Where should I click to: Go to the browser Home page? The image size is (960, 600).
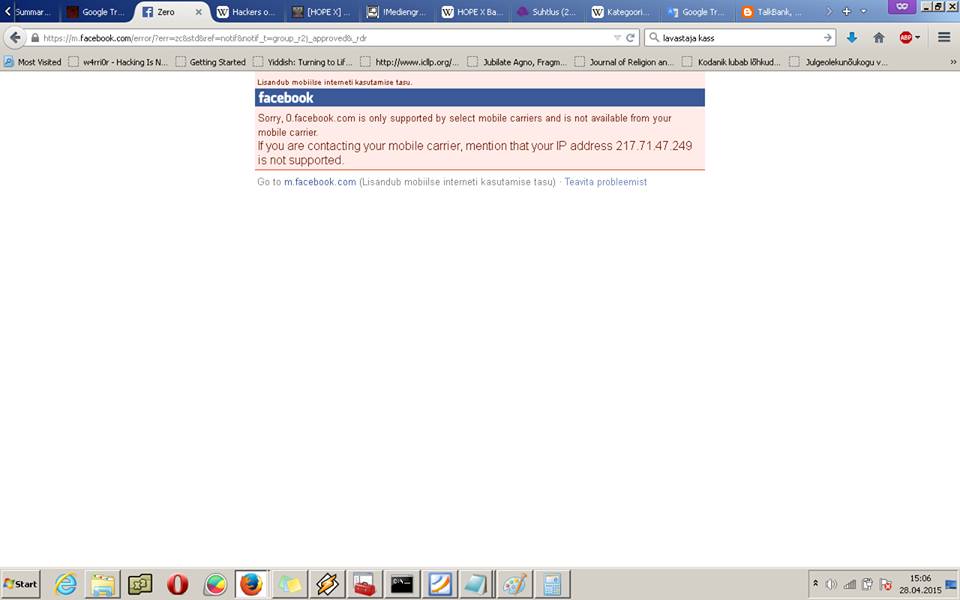[879, 38]
